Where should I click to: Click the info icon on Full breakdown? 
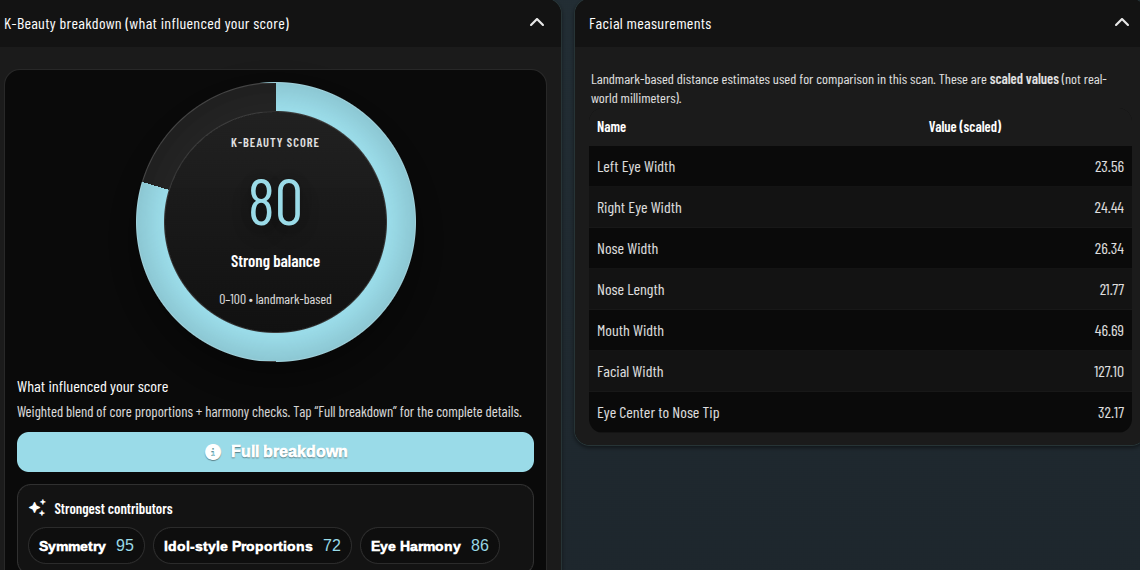click(213, 452)
